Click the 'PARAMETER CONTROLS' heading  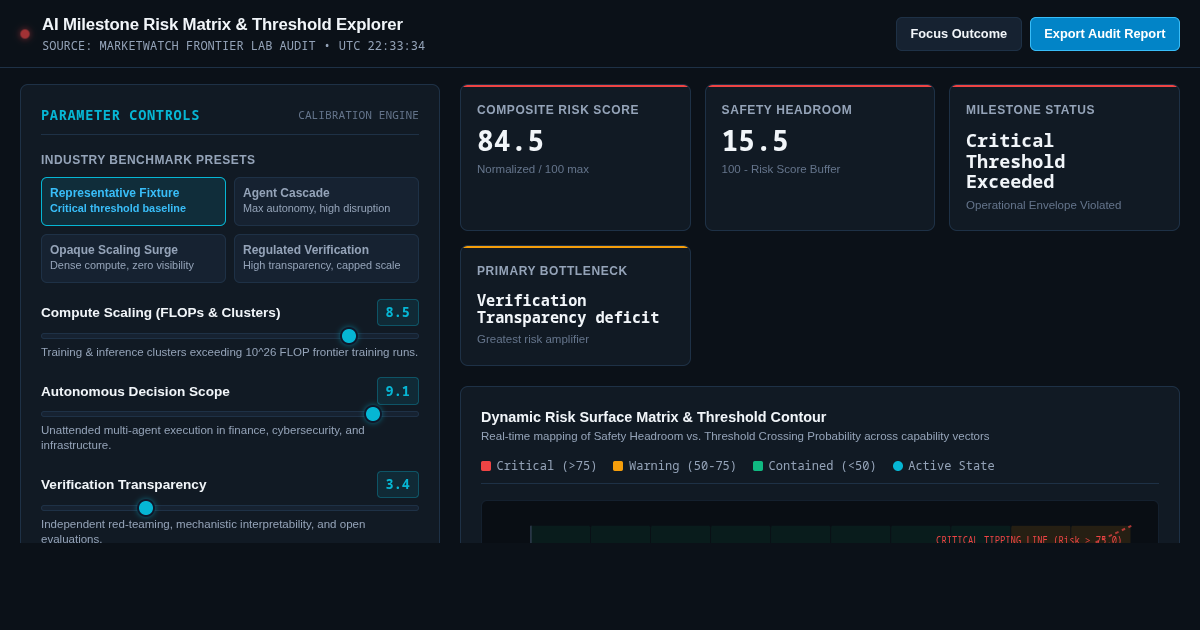click(120, 115)
